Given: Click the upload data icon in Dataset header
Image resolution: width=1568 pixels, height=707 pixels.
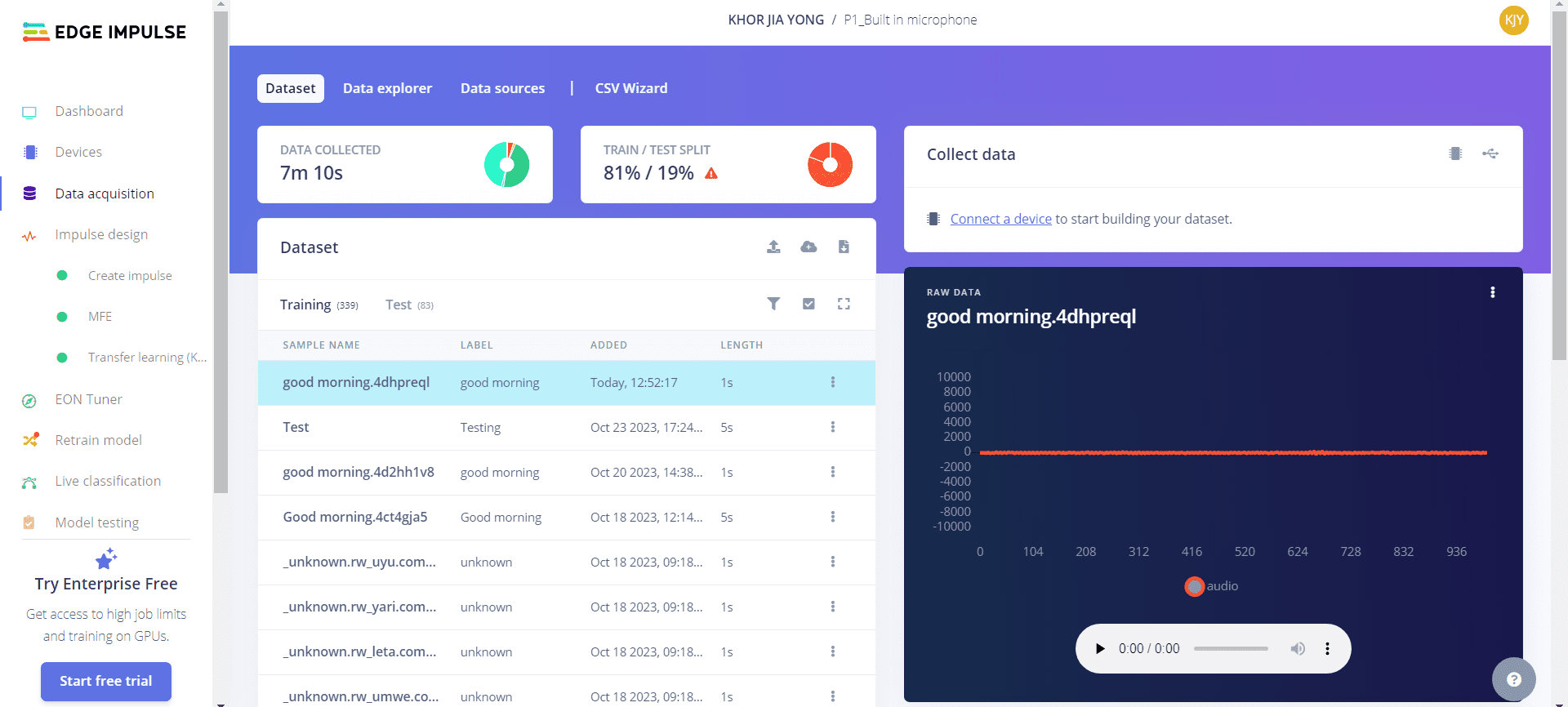Looking at the screenshot, I should 773,247.
